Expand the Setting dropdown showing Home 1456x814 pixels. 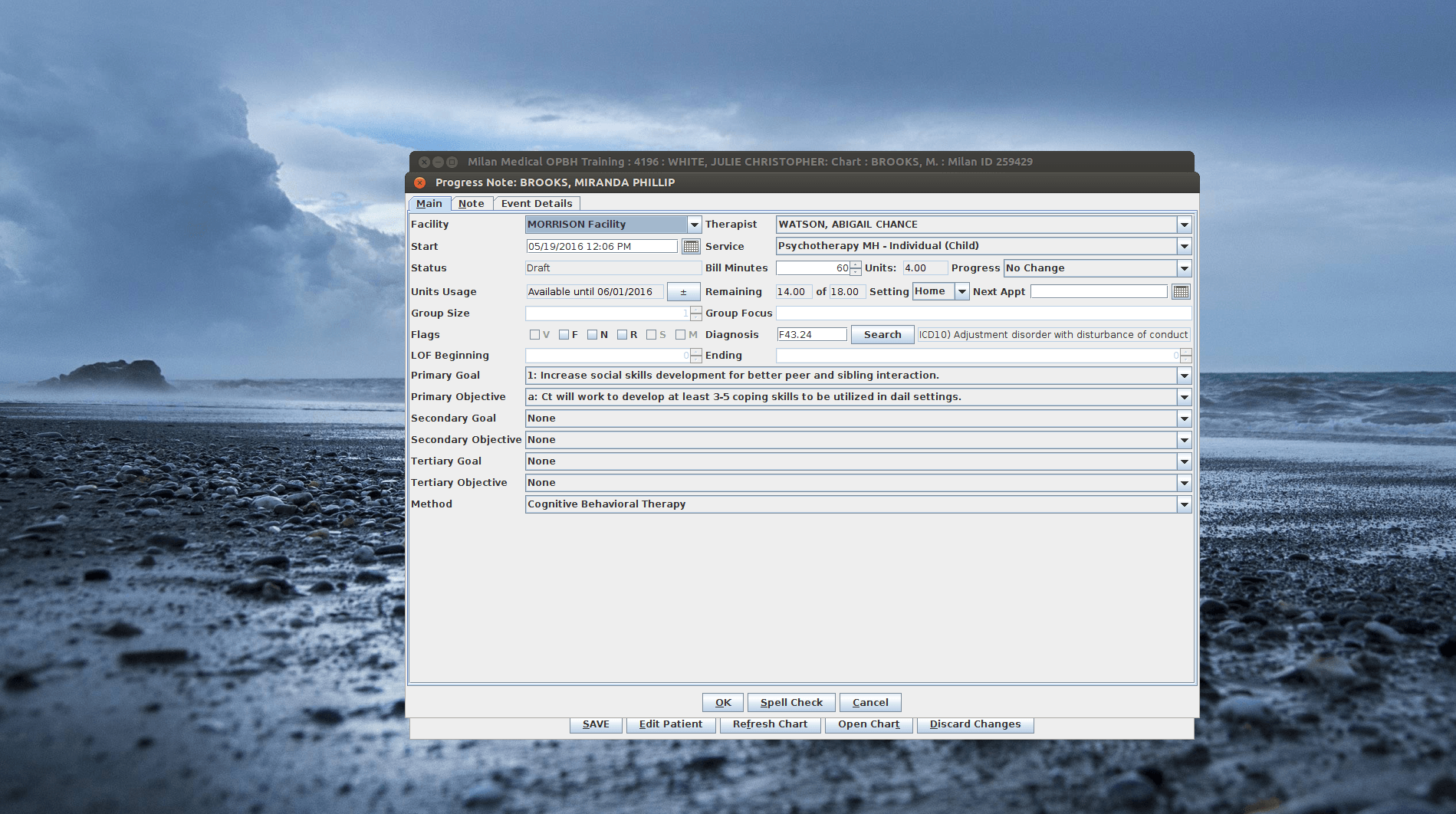pos(961,291)
